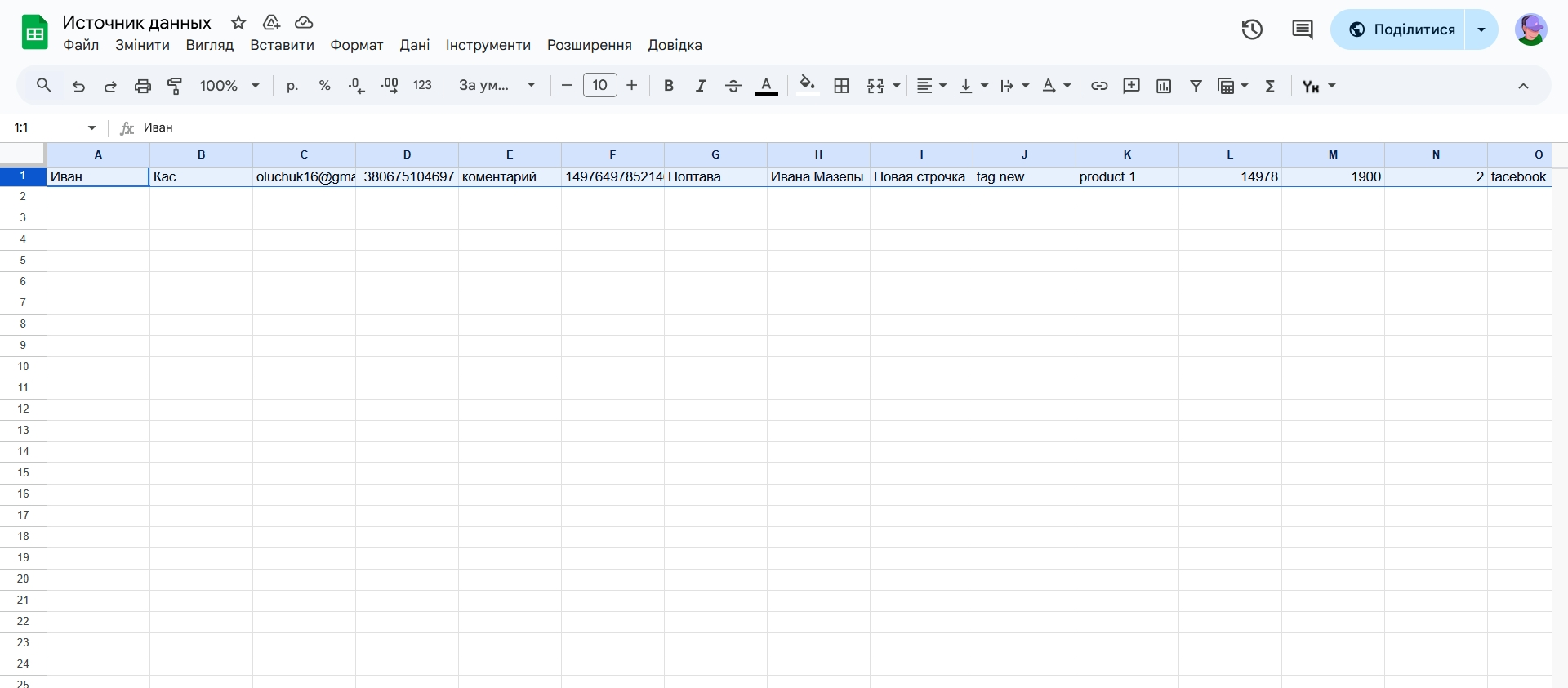
Task: Select cell containing Полтава
Action: [x=715, y=176]
